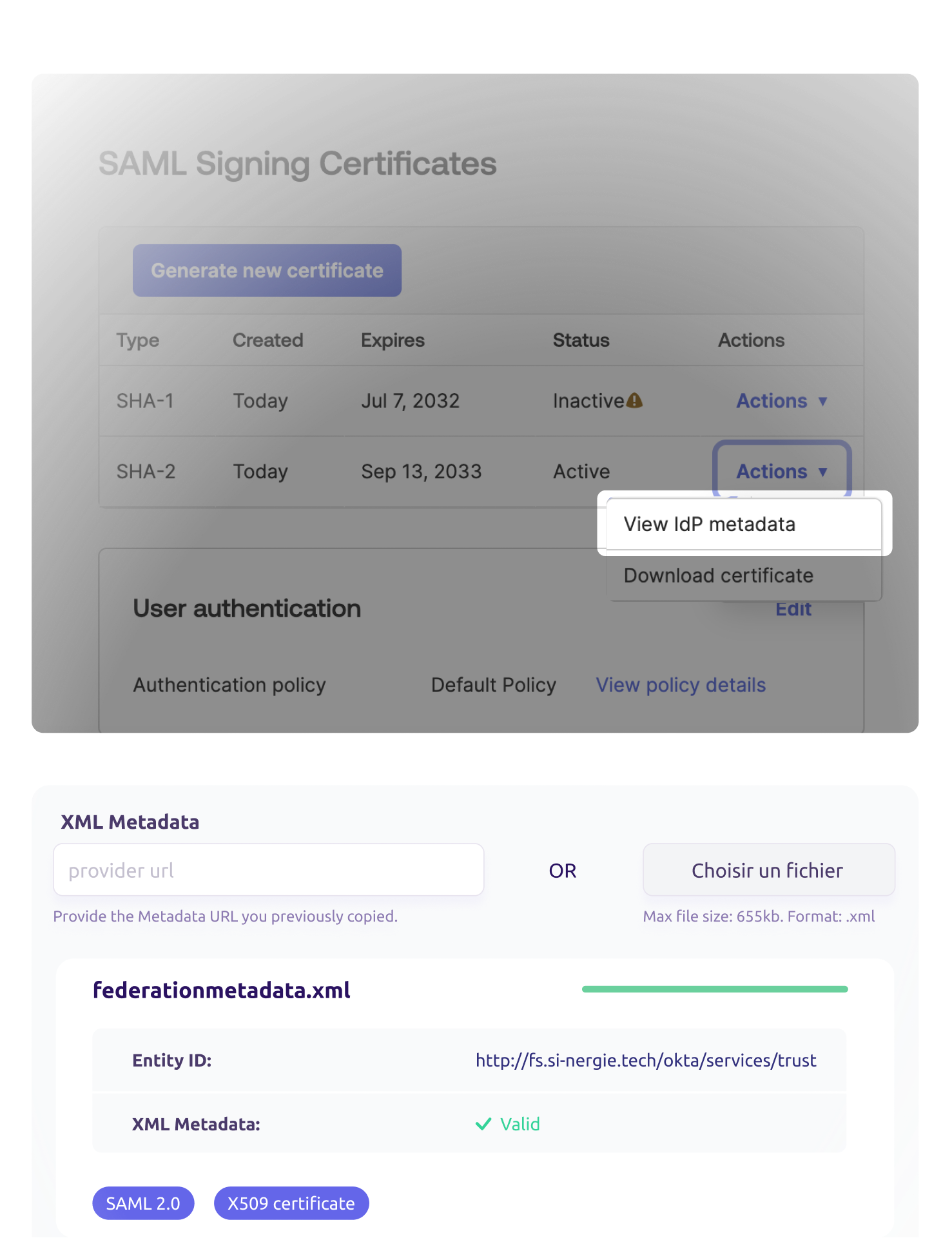The height and width of the screenshot is (1238, 952).
Task: Click Edit in the User authentication section
Action: 793,608
